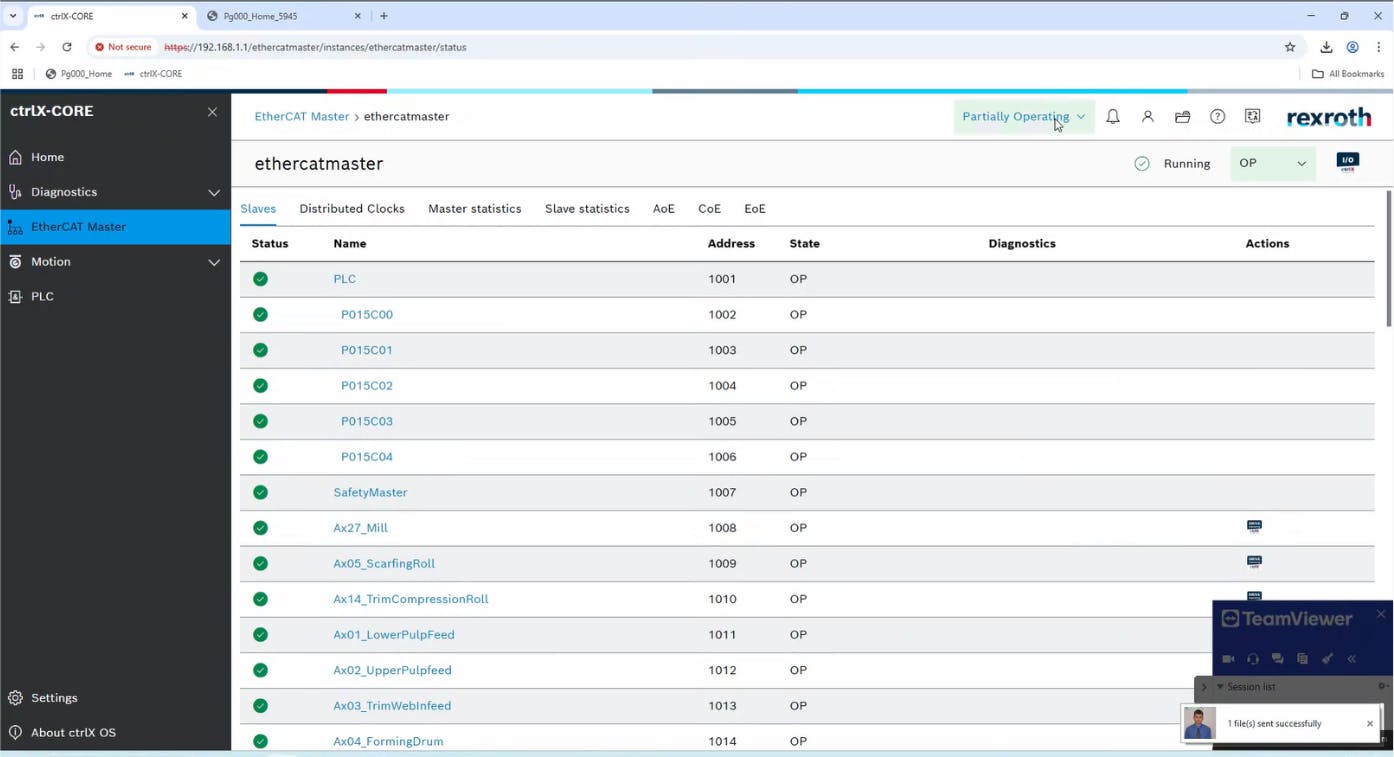Open the Partially Operating status dropdown

click(x=1023, y=117)
